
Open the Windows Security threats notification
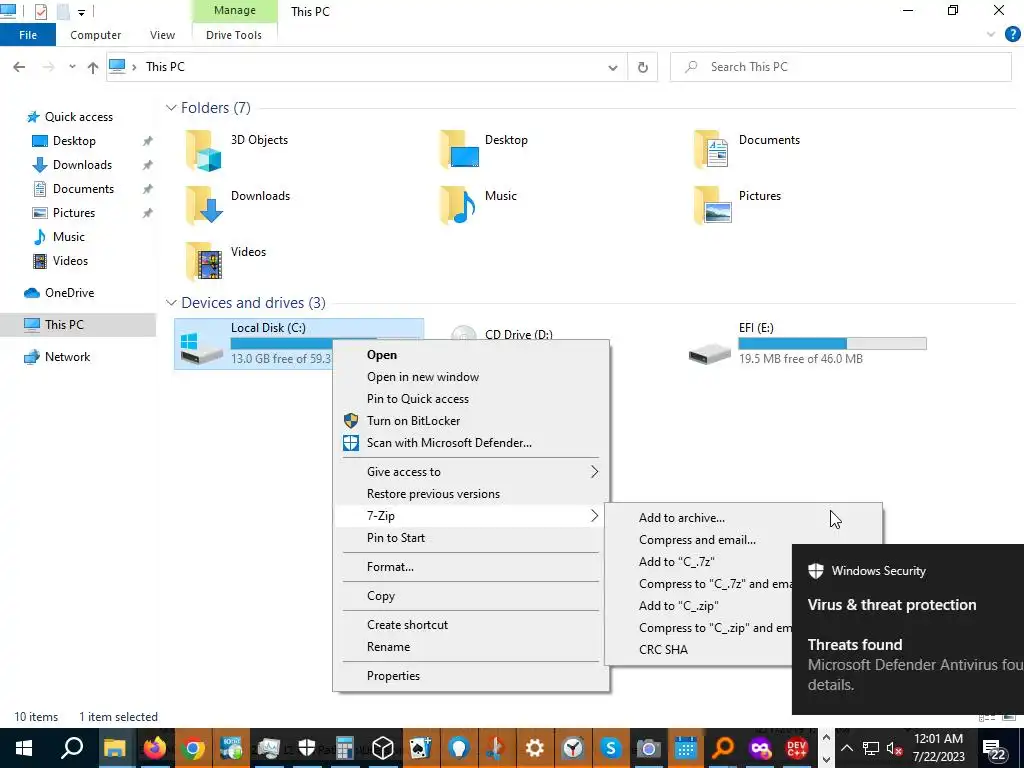tap(908, 629)
